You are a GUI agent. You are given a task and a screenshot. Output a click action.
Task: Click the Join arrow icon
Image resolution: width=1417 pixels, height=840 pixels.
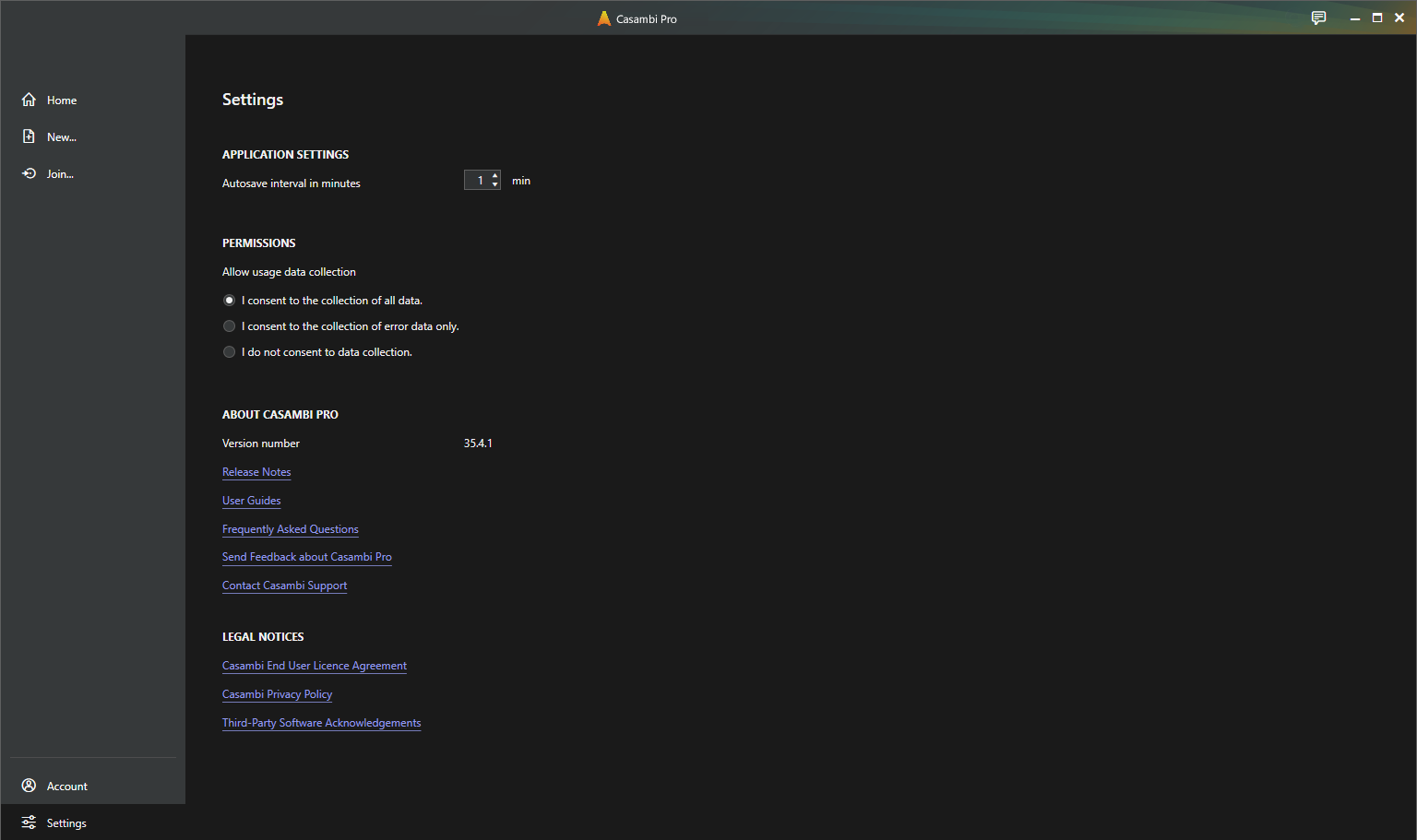click(29, 173)
